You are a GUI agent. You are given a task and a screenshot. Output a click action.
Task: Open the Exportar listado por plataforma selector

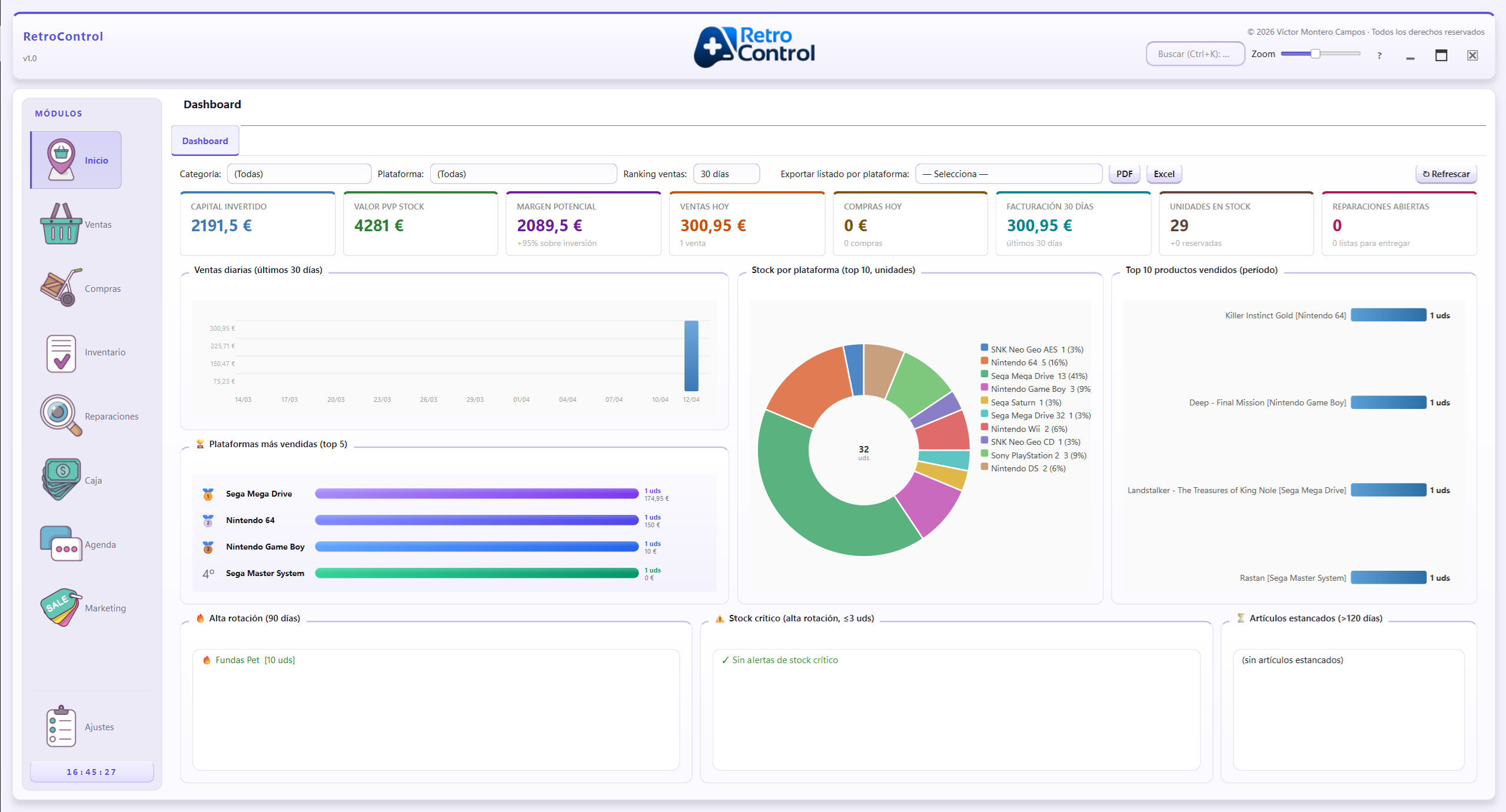[1008, 174]
